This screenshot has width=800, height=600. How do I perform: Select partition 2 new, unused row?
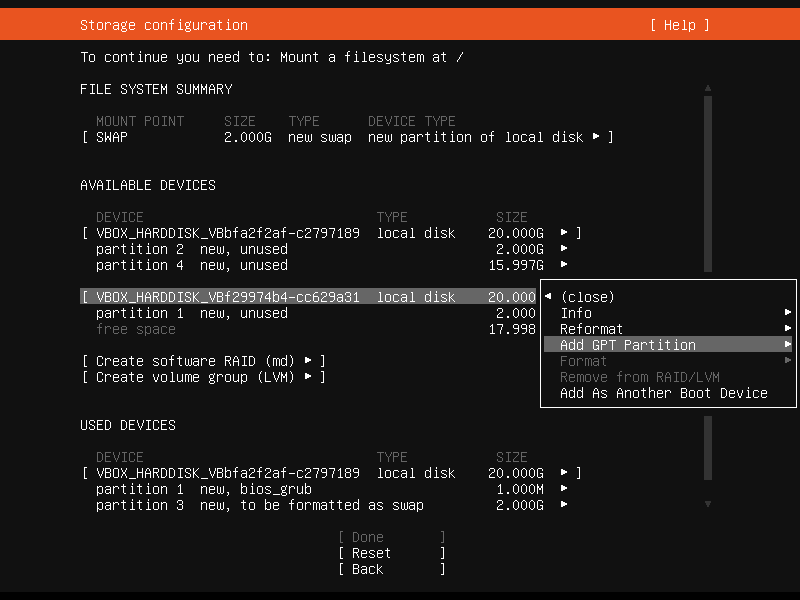pyautogui.click(x=331, y=249)
